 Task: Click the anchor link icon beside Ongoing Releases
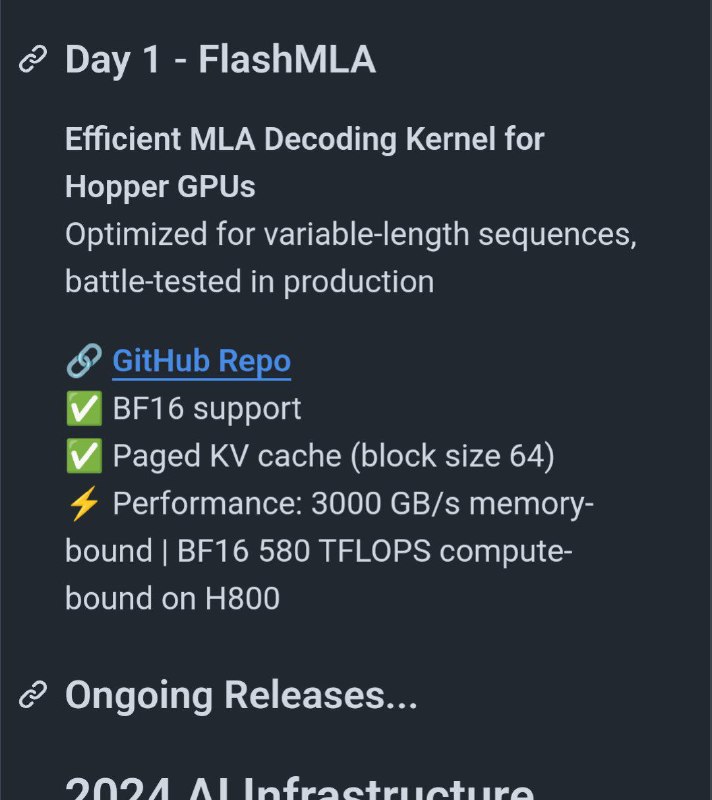click(33, 693)
